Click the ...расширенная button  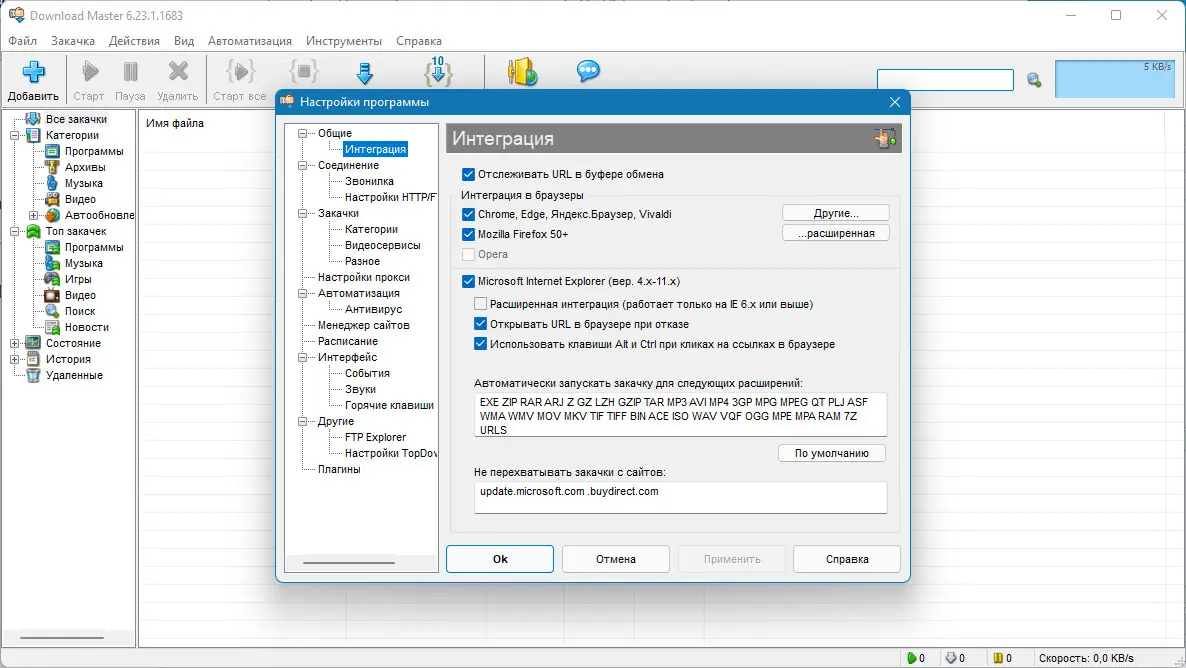[x=836, y=233]
